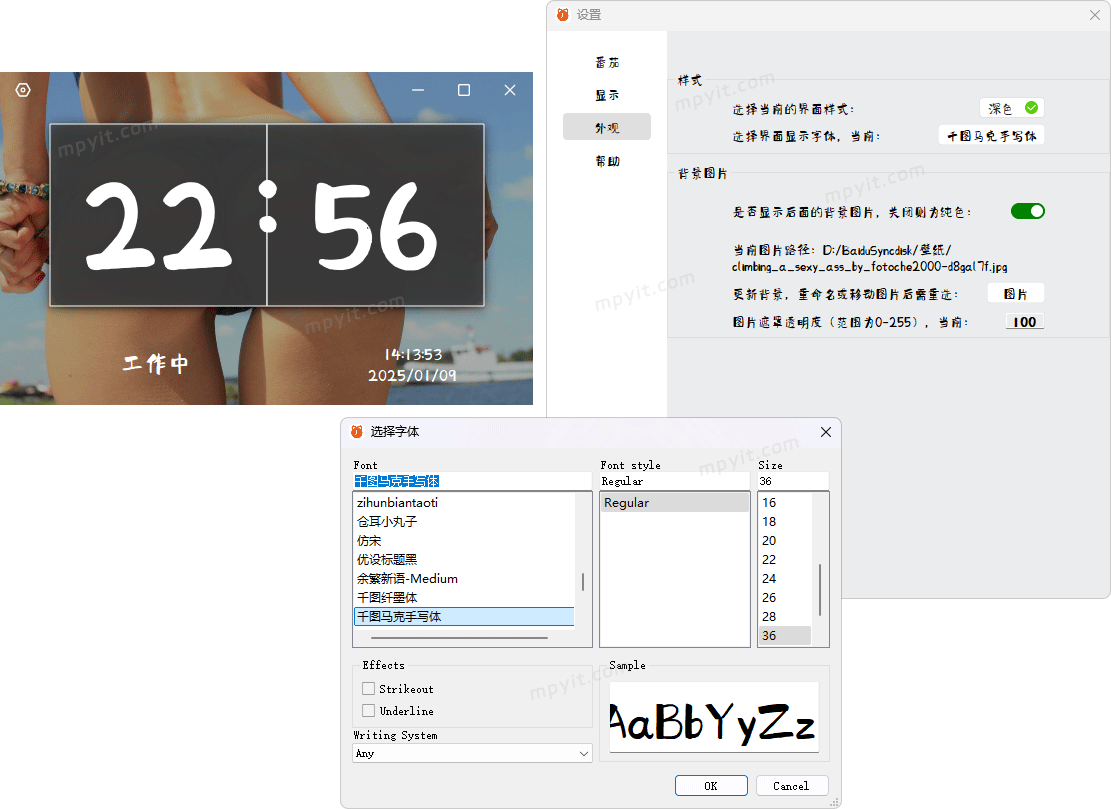Enable the Strikeout checkbox
This screenshot has height=809, width=1111.
[368, 689]
